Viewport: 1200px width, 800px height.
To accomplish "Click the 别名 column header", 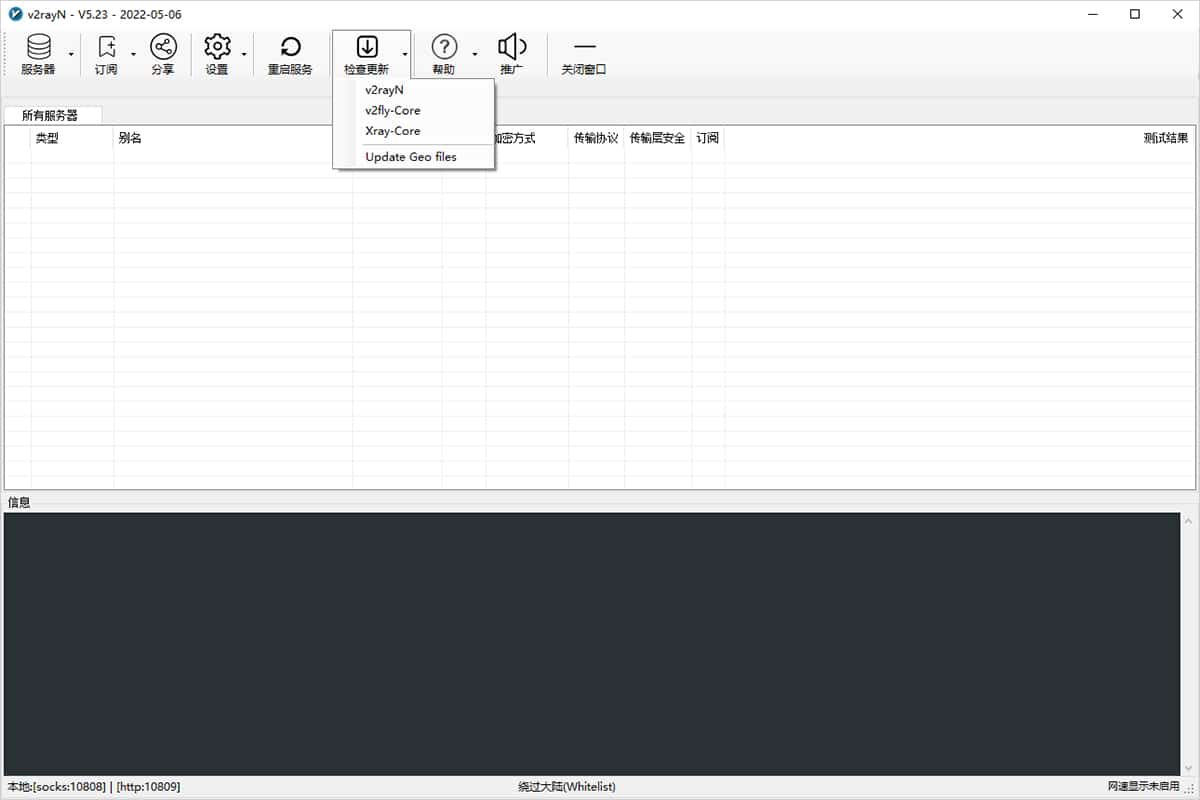I will coord(130,138).
